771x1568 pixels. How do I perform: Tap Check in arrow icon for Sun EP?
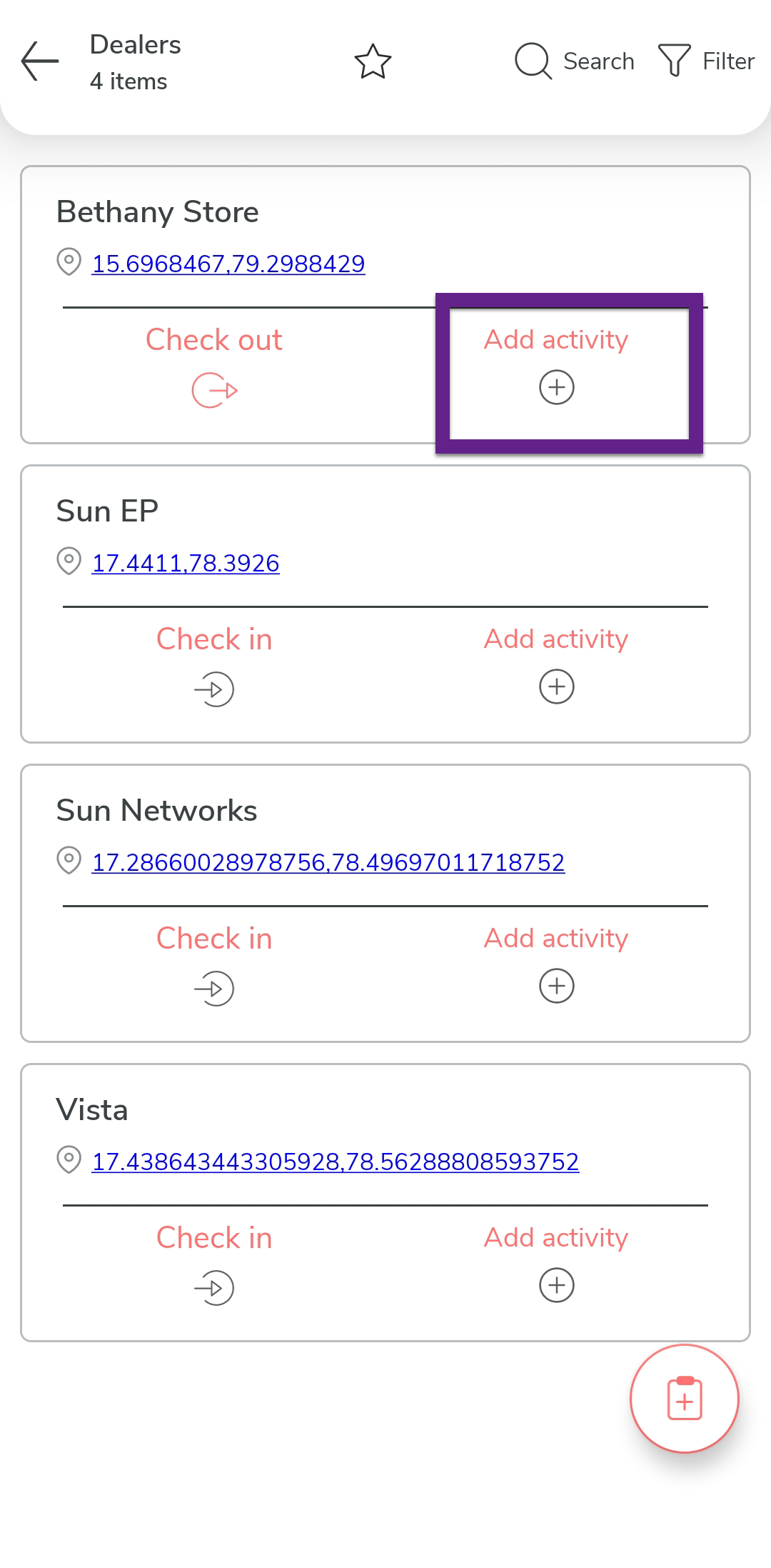(214, 689)
